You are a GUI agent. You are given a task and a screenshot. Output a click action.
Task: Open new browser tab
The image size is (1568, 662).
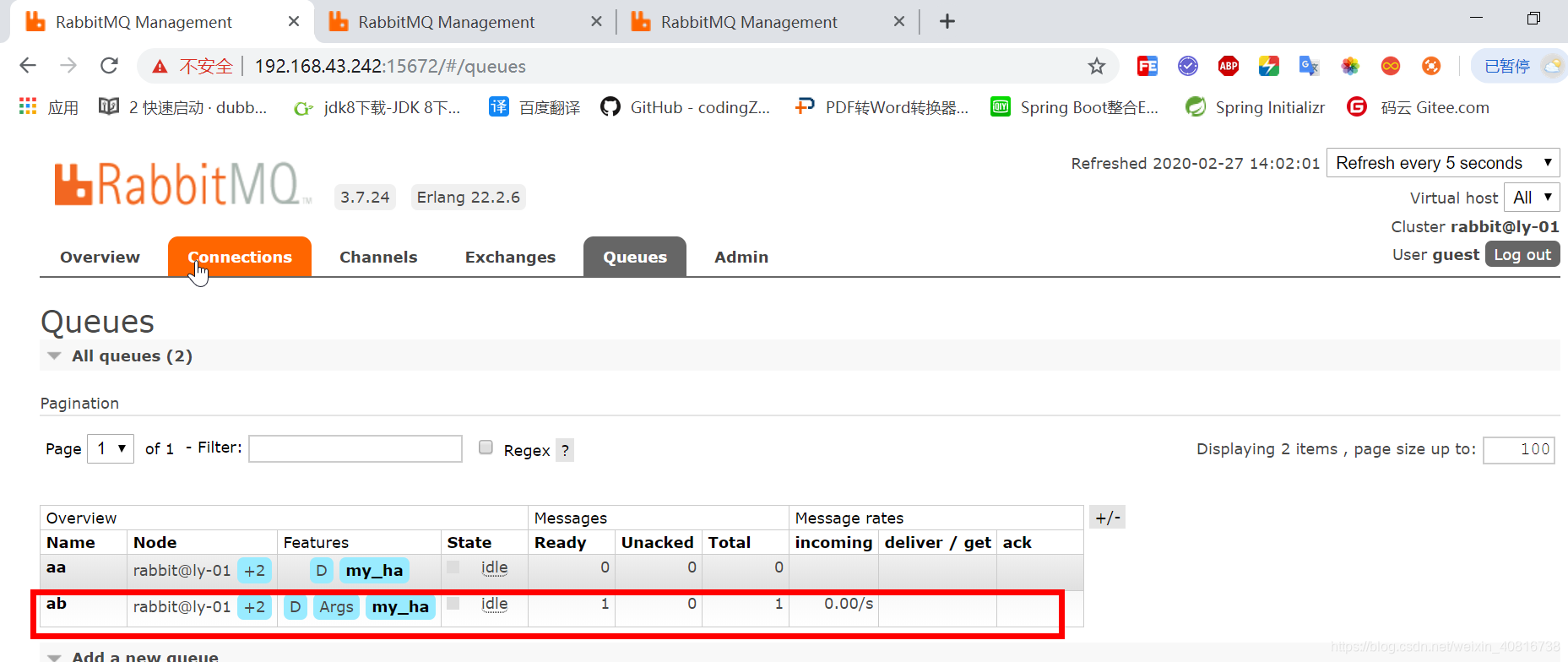pyautogui.click(x=947, y=21)
